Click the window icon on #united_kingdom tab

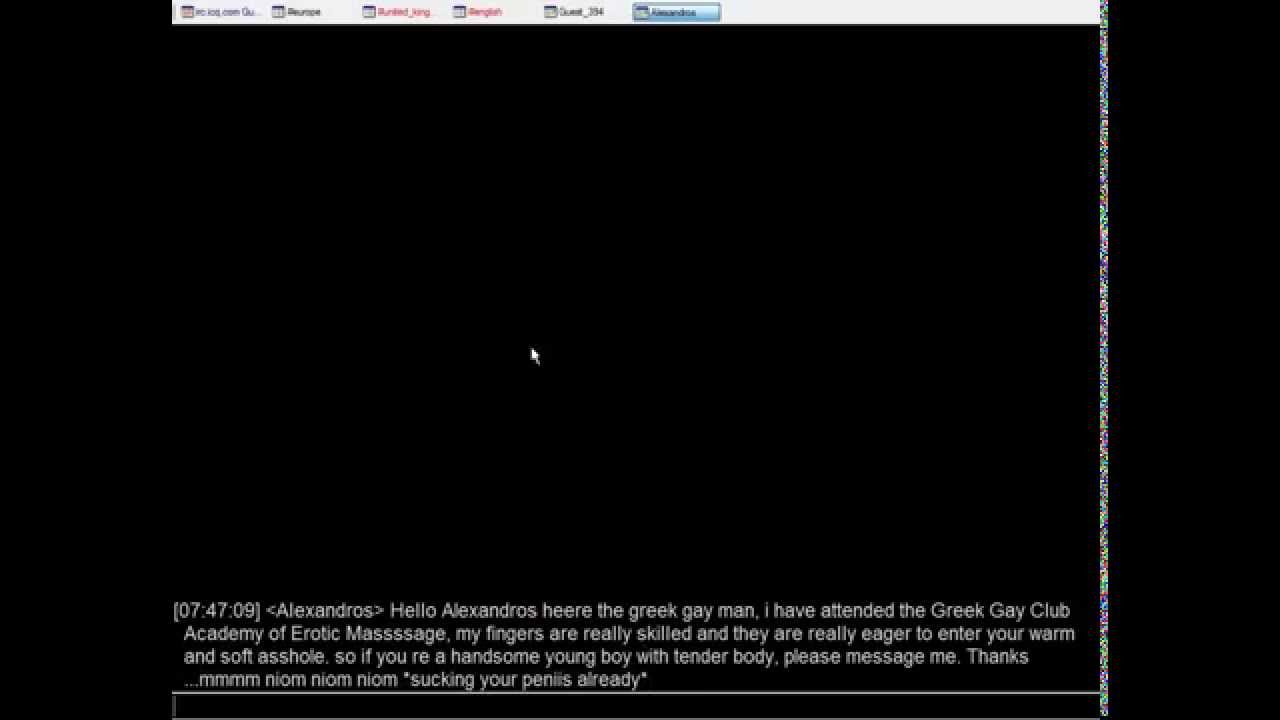369,12
